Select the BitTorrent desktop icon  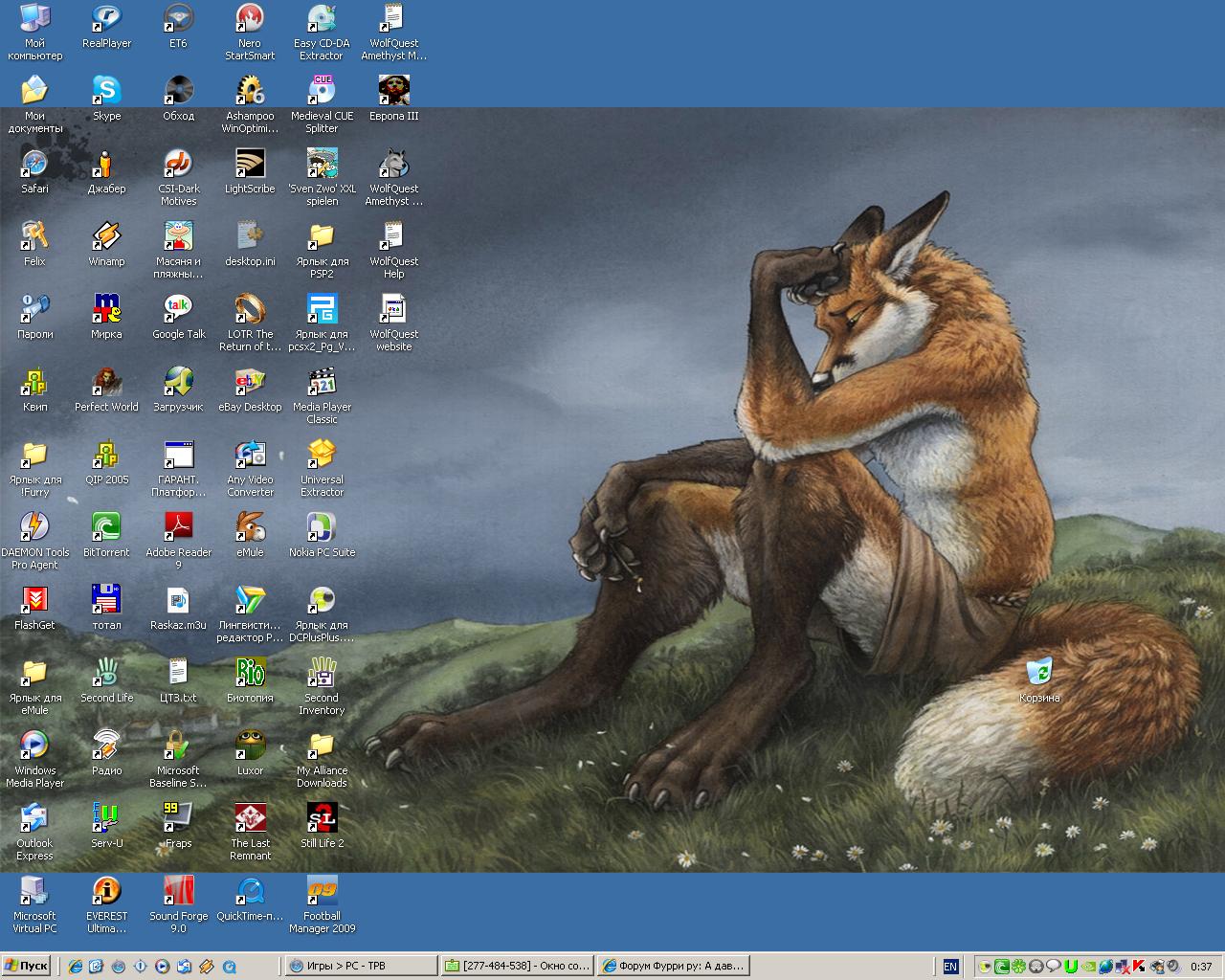106,528
